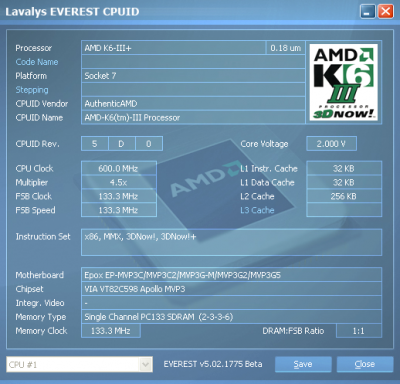Click the Integr. Video value field

(x=231, y=303)
